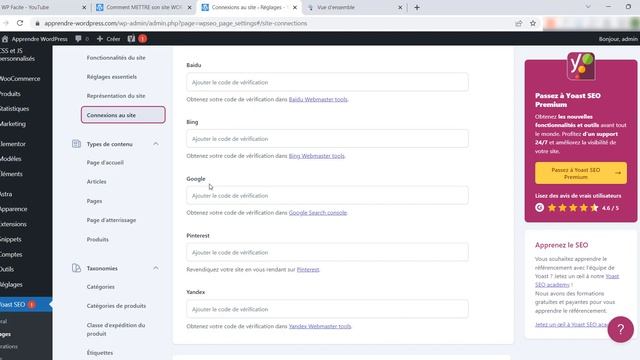Switch to the Comment METTRE son site tab

click(143, 7)
